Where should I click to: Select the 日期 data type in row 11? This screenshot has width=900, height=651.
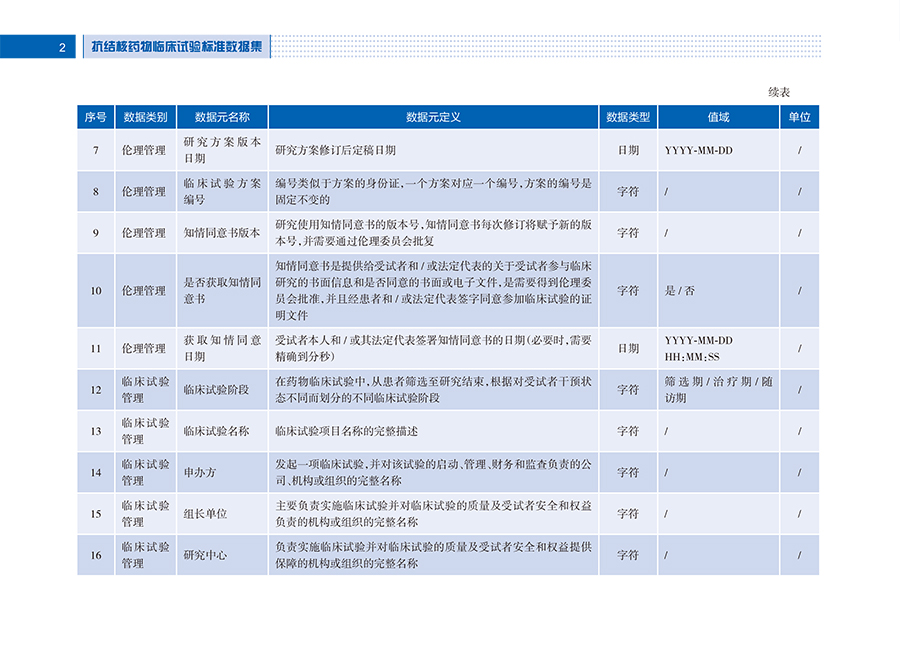click(x=628, y=348)
